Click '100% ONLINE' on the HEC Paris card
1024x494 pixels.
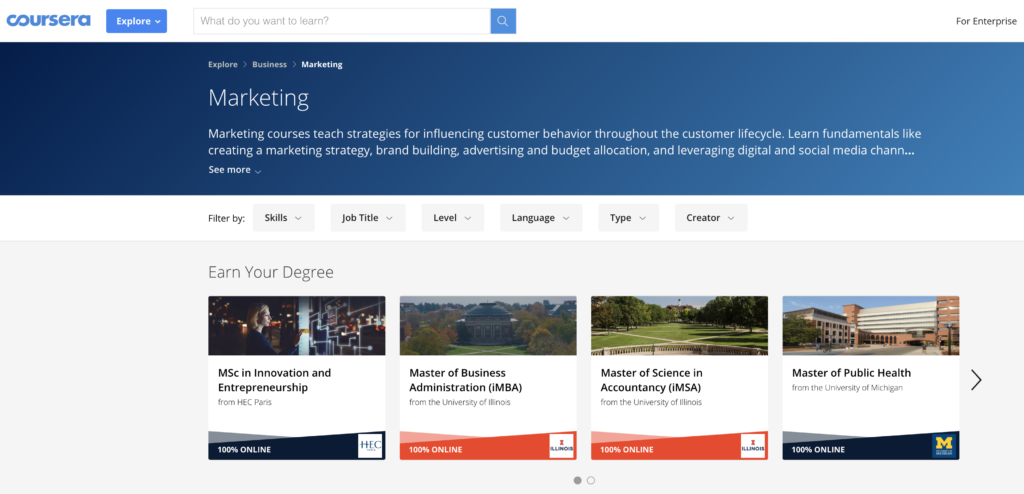(x=244, y=450)
